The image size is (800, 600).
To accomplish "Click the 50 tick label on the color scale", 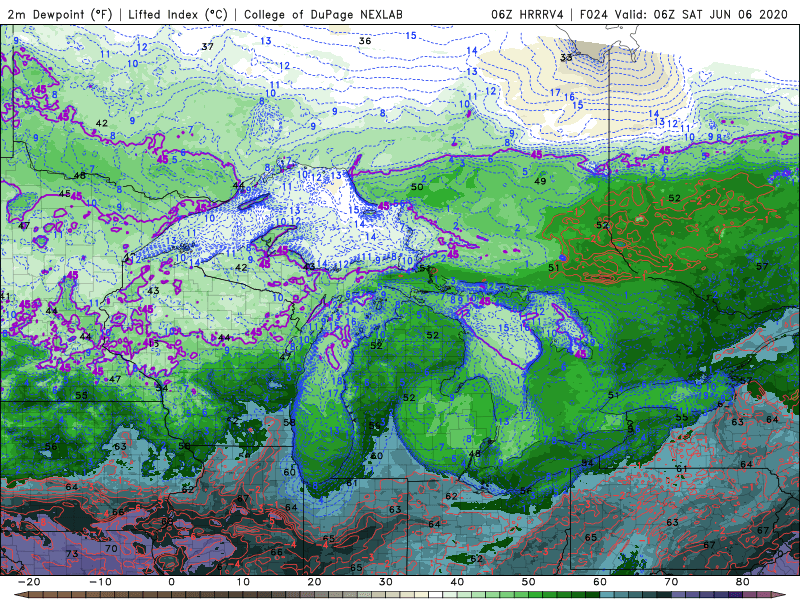I will [x=529, y=582].
